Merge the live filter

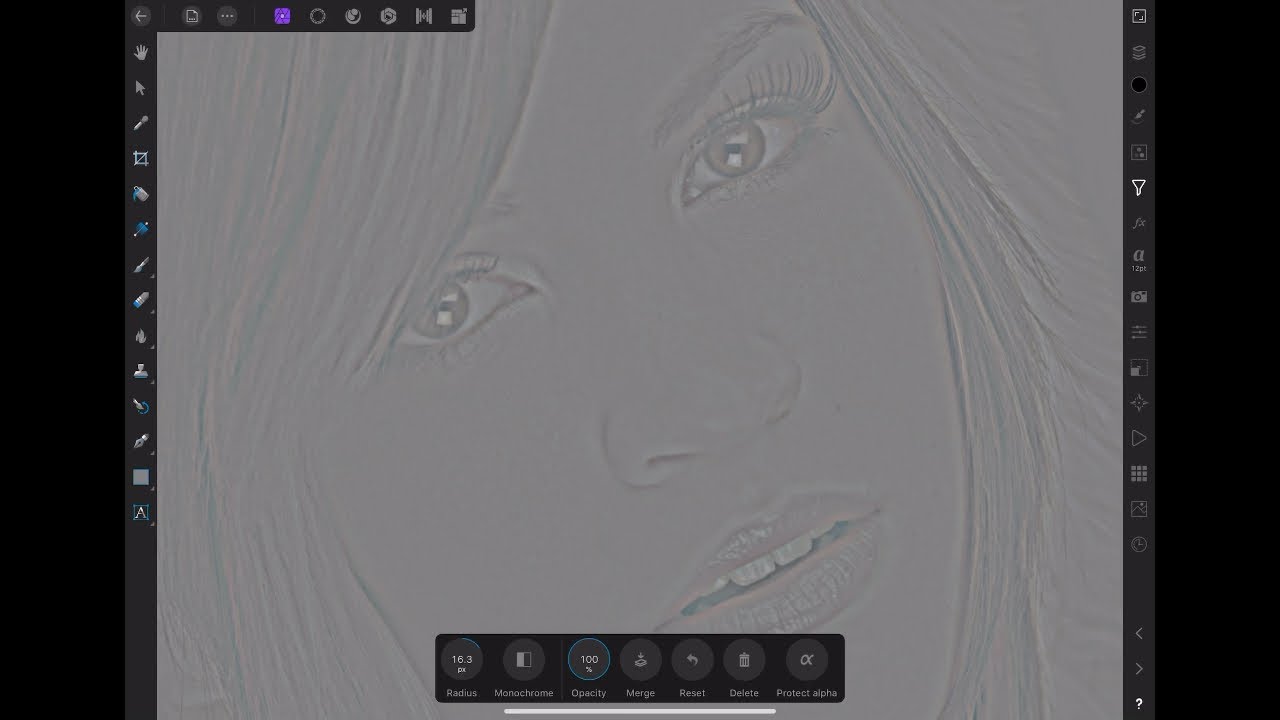coord(641,660)
